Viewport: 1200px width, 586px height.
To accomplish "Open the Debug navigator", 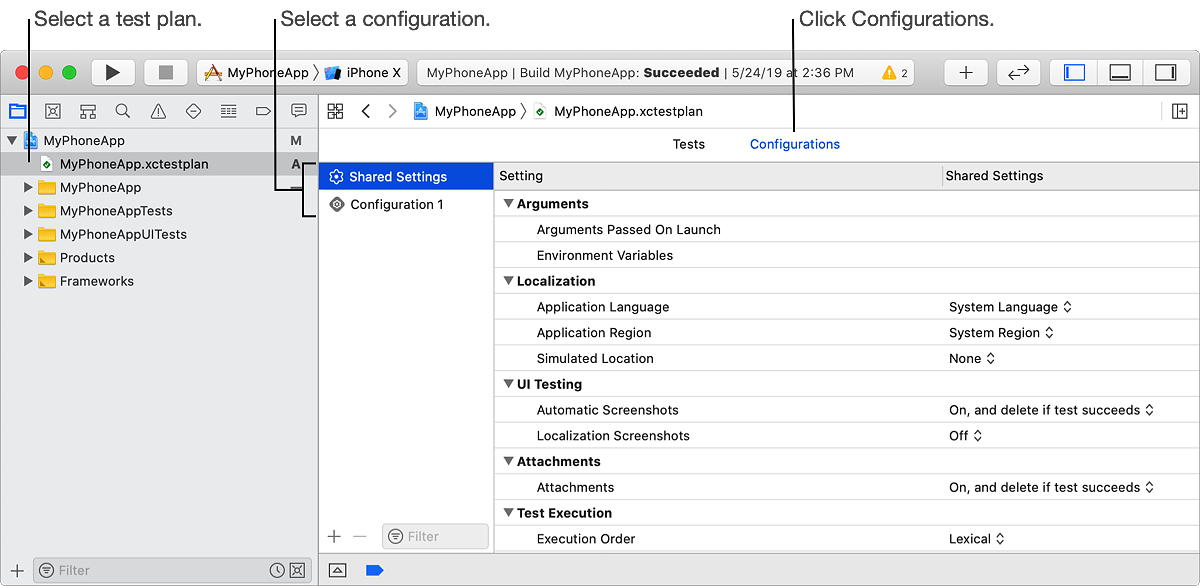I will 228,111.
